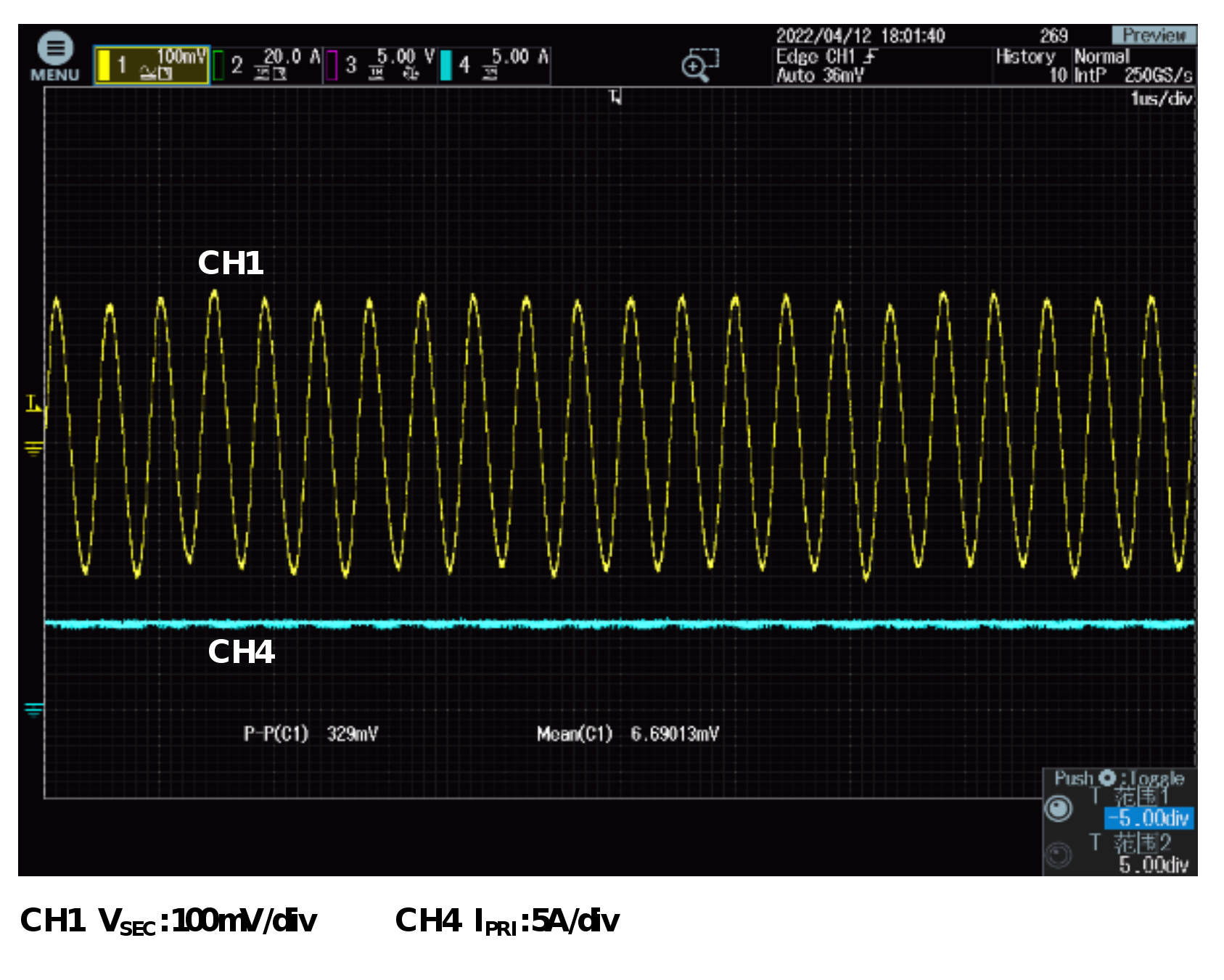1224x980 pixels.
Task: Click the Preview button
Action: pos(1154,35)
